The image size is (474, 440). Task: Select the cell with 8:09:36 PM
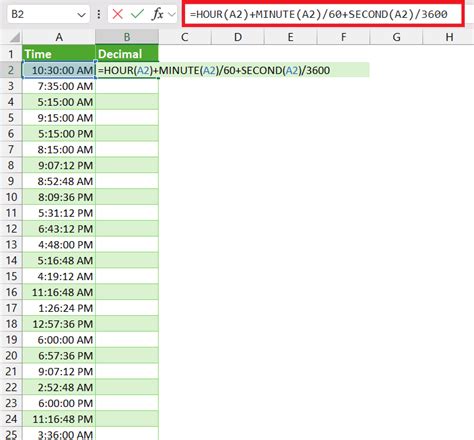tap(59, 197)
